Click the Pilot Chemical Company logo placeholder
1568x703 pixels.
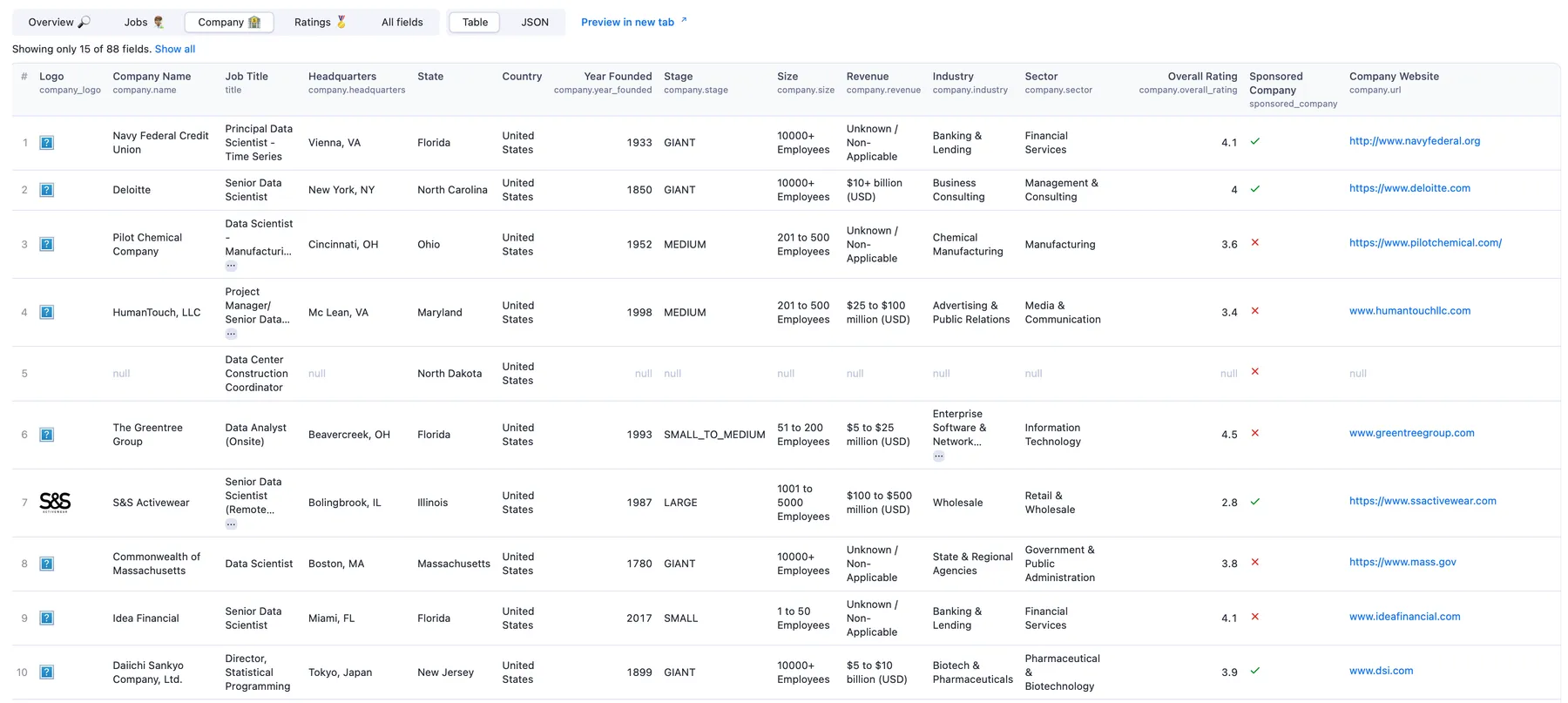coord(47,245)
